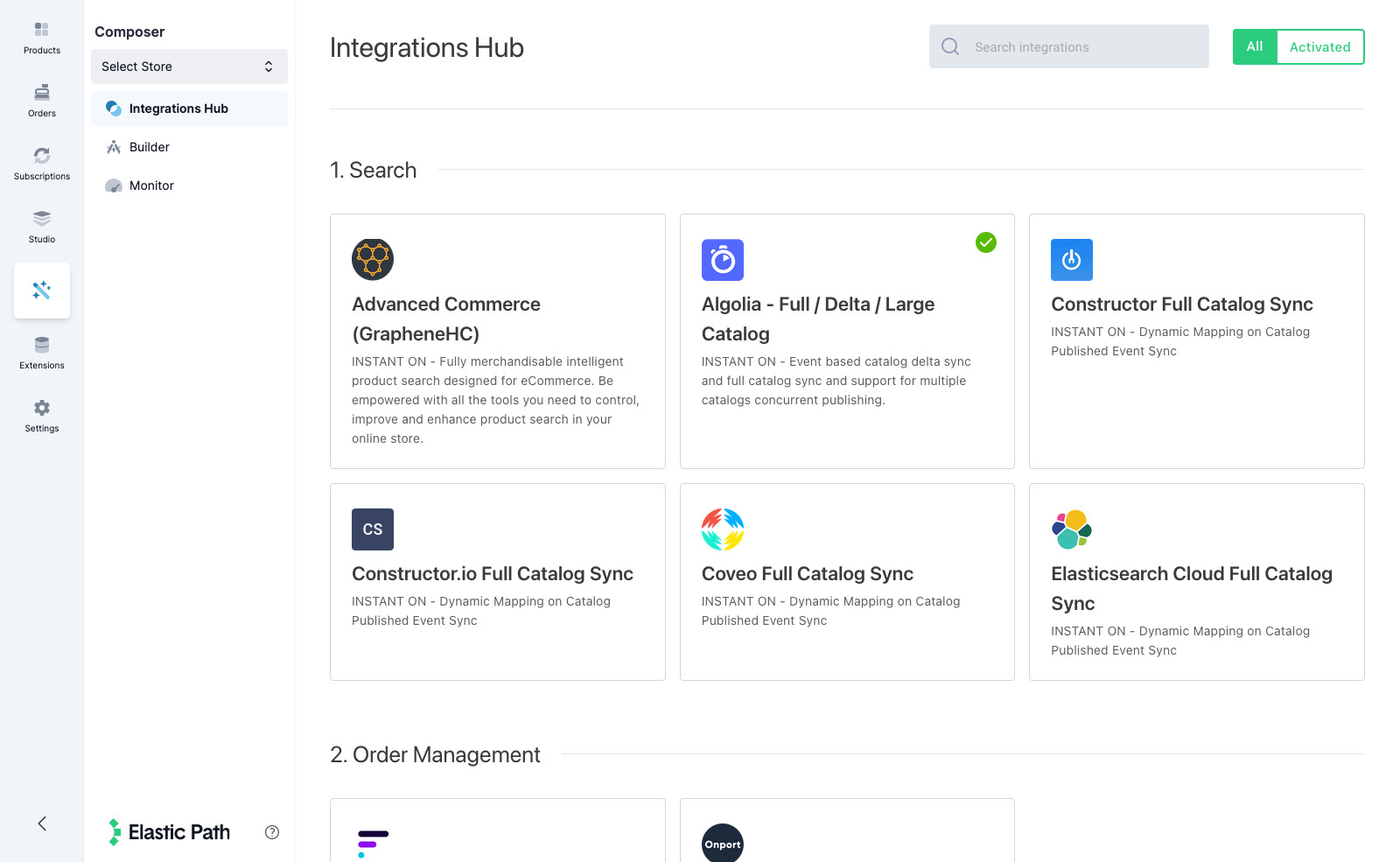Select the Composer magic wand icon
1400x862 pixels.
[41, 290]
